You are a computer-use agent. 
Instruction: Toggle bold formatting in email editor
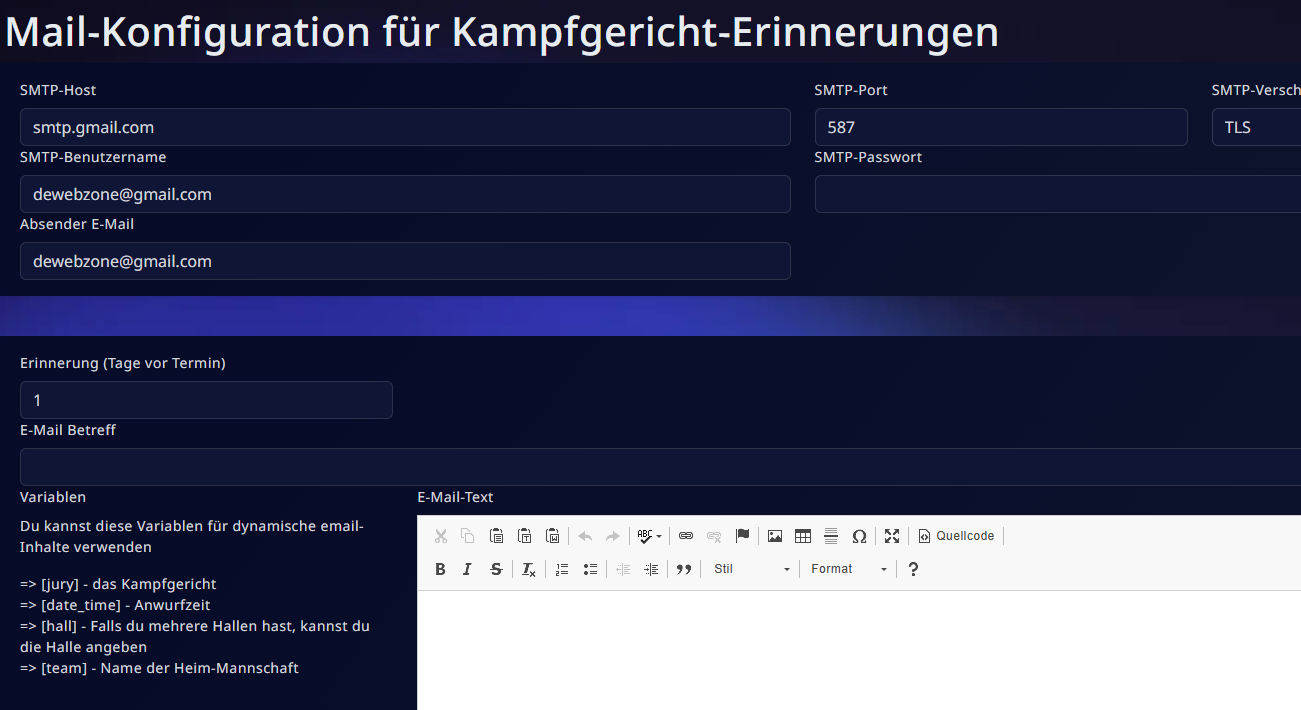pos(440,569)
